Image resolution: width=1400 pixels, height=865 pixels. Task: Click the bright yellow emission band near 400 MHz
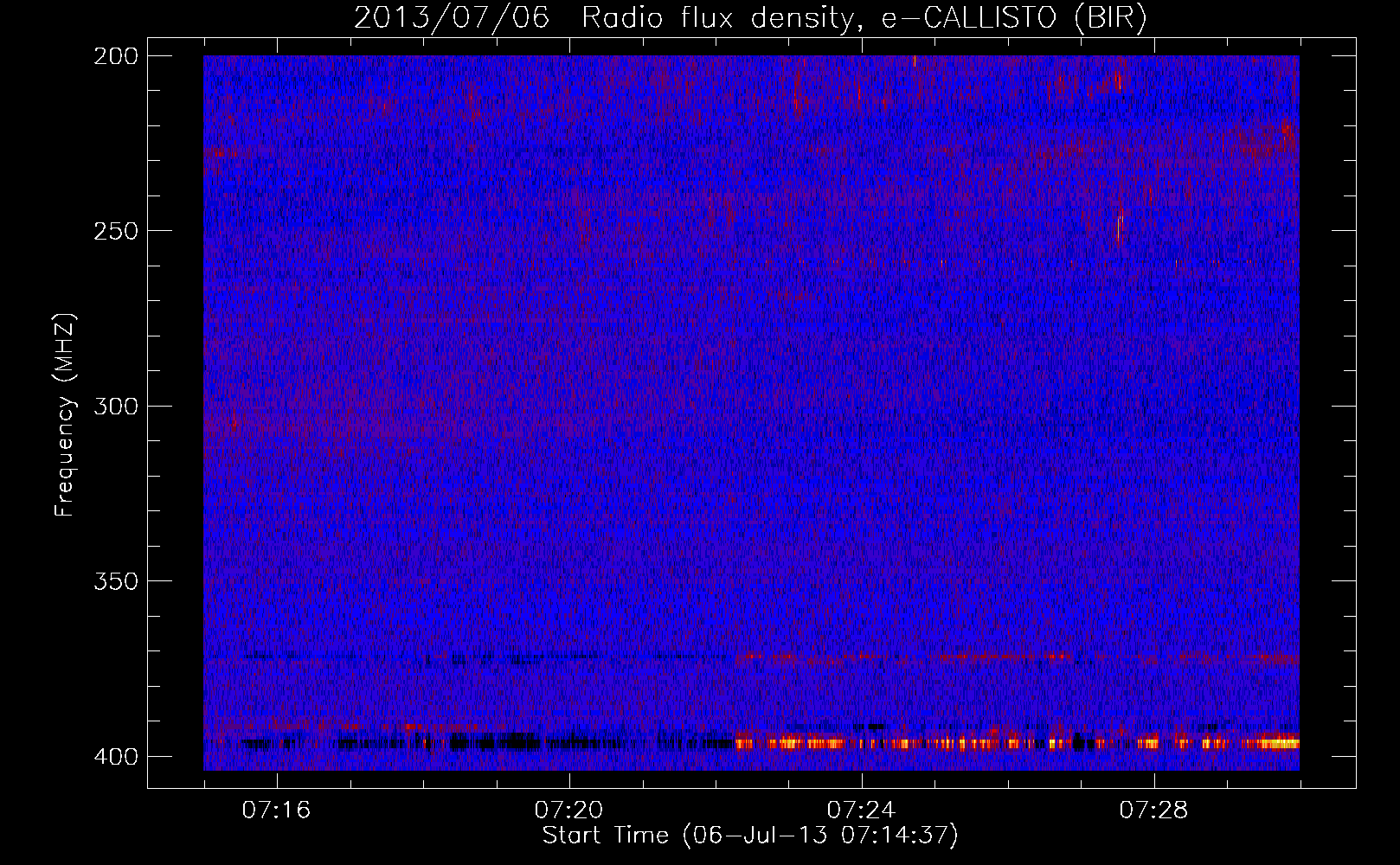click(1017, 743)
